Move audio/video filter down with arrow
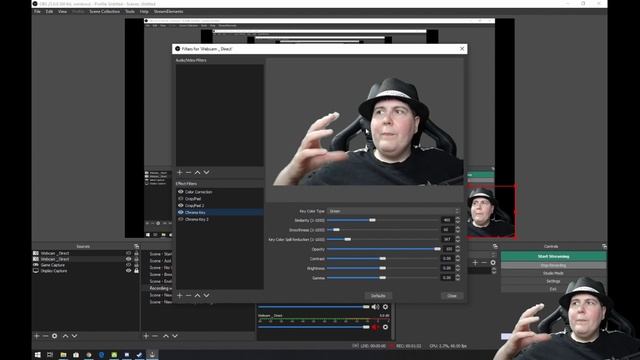Screen dimensions: 640x360 tap(207, 173)
